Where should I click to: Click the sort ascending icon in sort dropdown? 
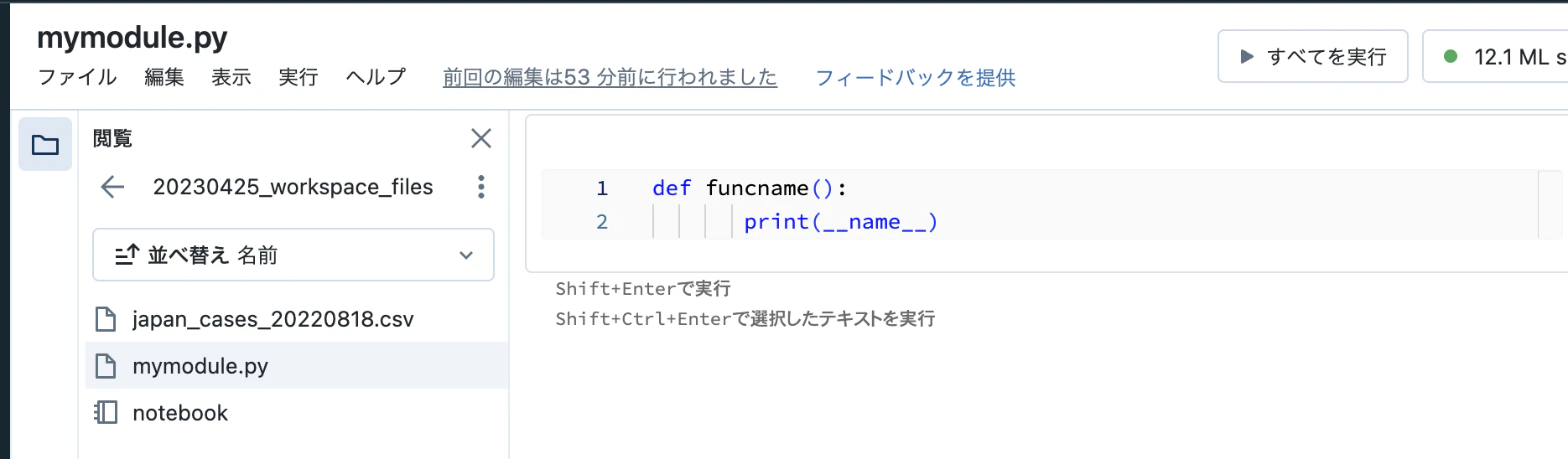click(x=127, y=255)
